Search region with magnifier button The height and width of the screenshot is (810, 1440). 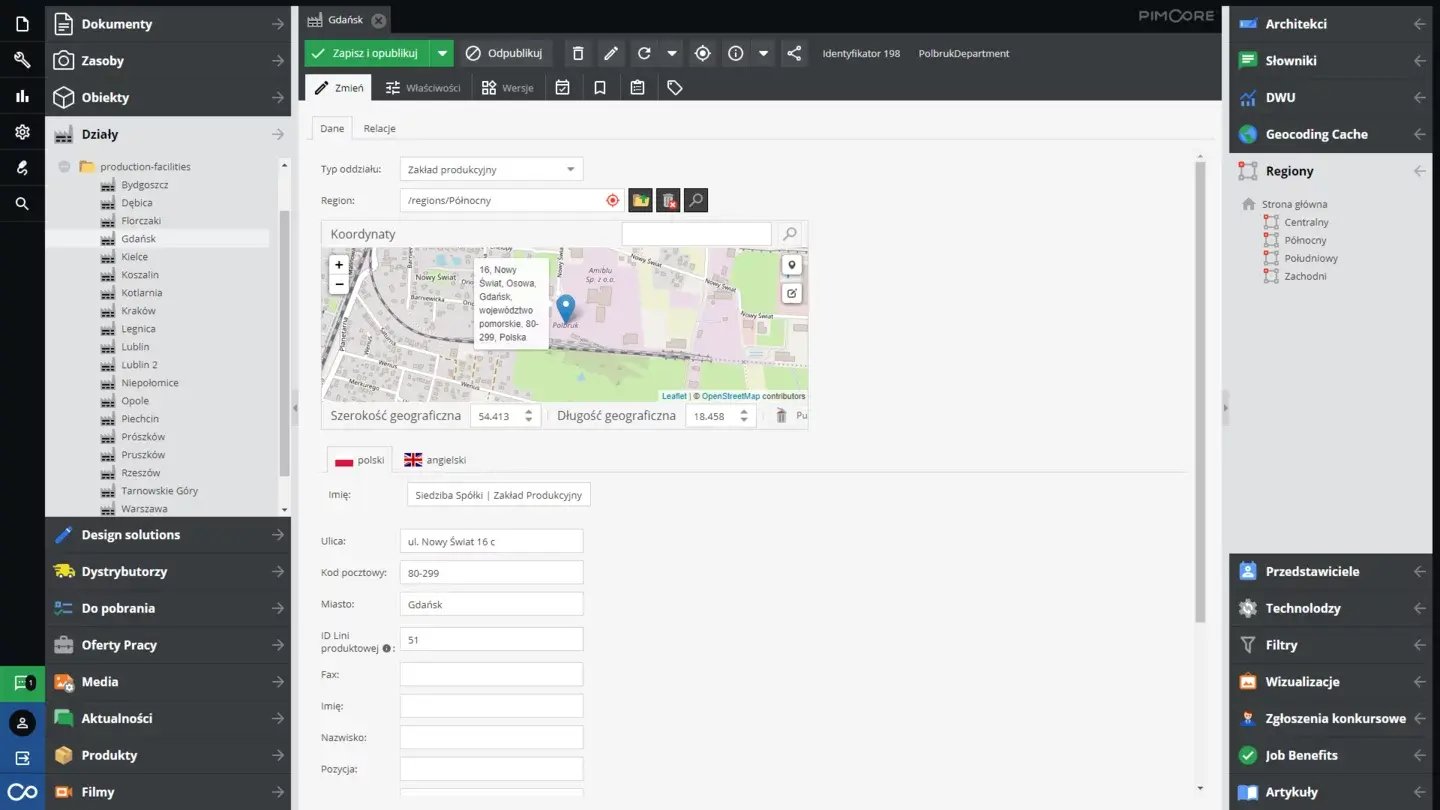[x=697, y=201]
